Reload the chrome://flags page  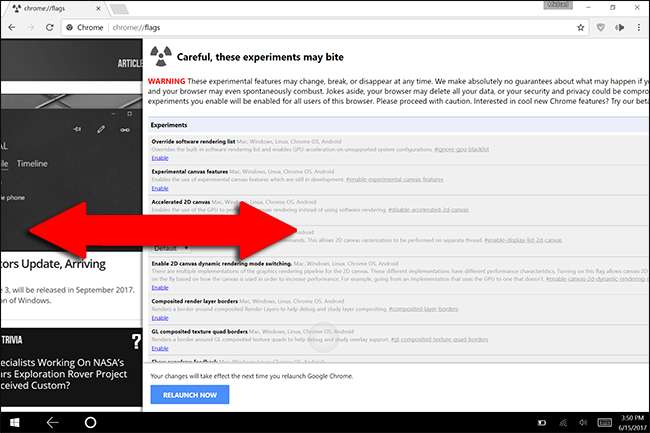[50, 27]
